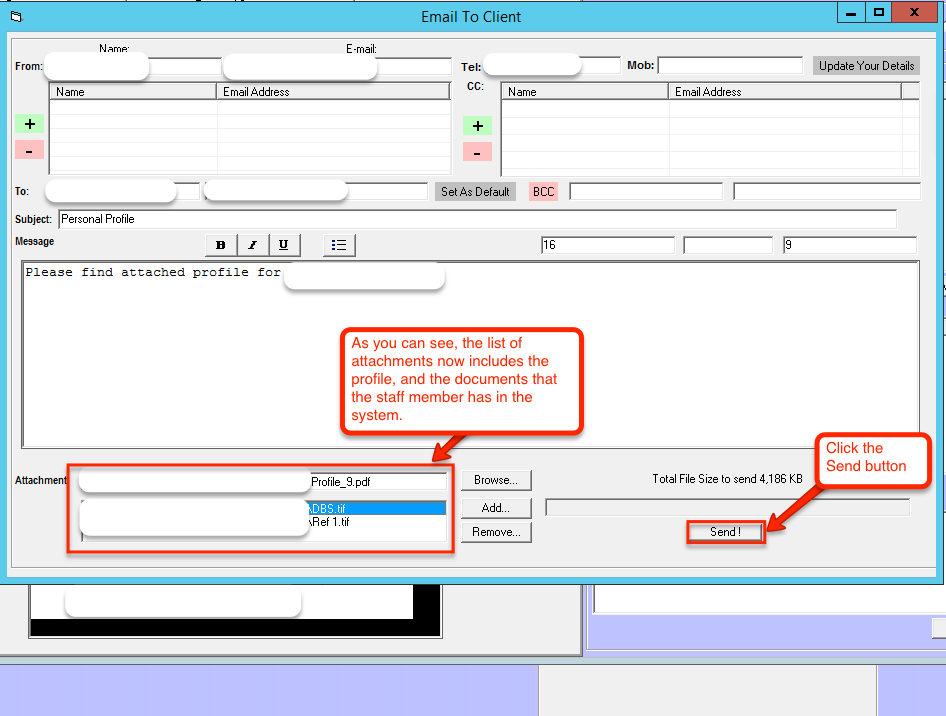Click Browse... to pick attachment
The height and width of the screenshot is (716, 946).
coord(496,481)
